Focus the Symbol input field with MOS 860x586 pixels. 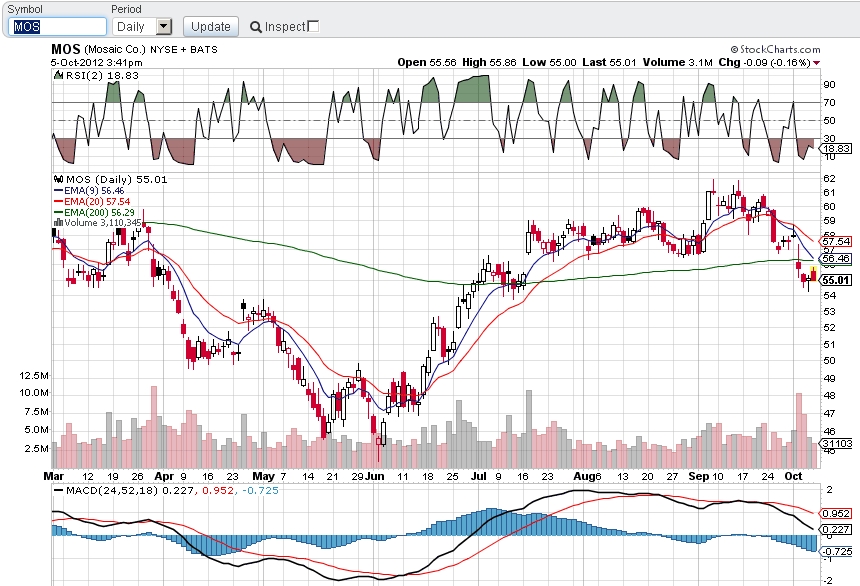[58, 26]
